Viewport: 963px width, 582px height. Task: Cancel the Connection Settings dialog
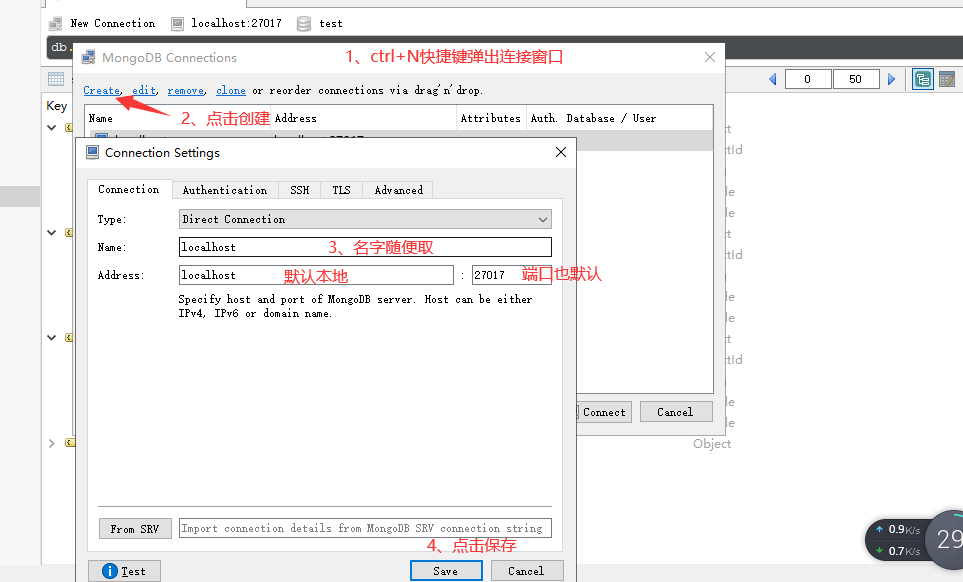(x=527, y=571)
